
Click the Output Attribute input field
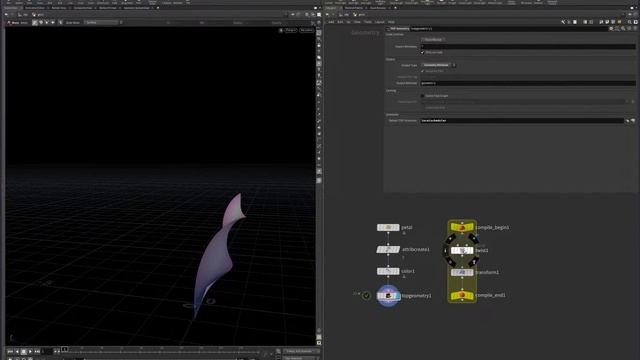528,83
